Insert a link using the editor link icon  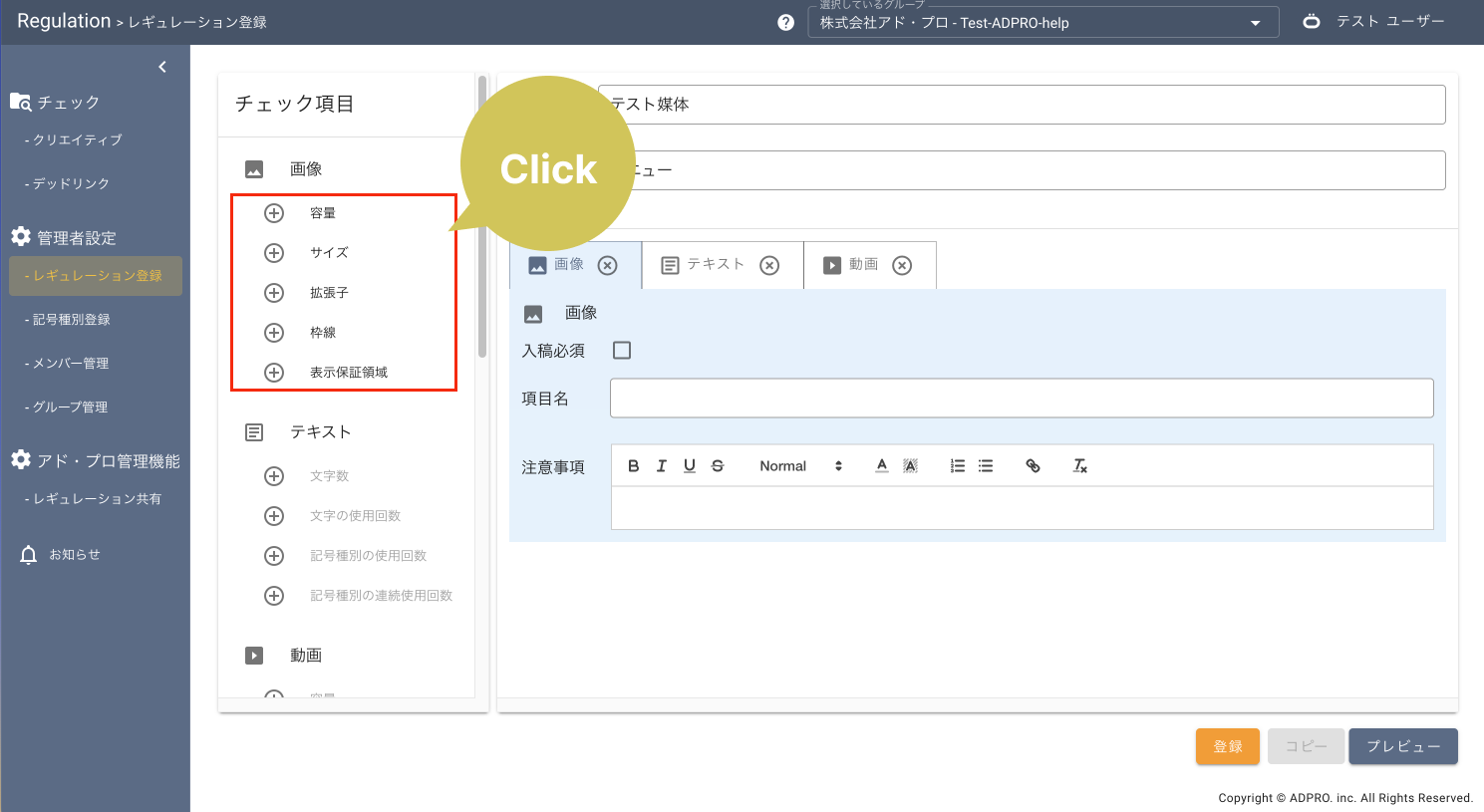pos(1033,466)
